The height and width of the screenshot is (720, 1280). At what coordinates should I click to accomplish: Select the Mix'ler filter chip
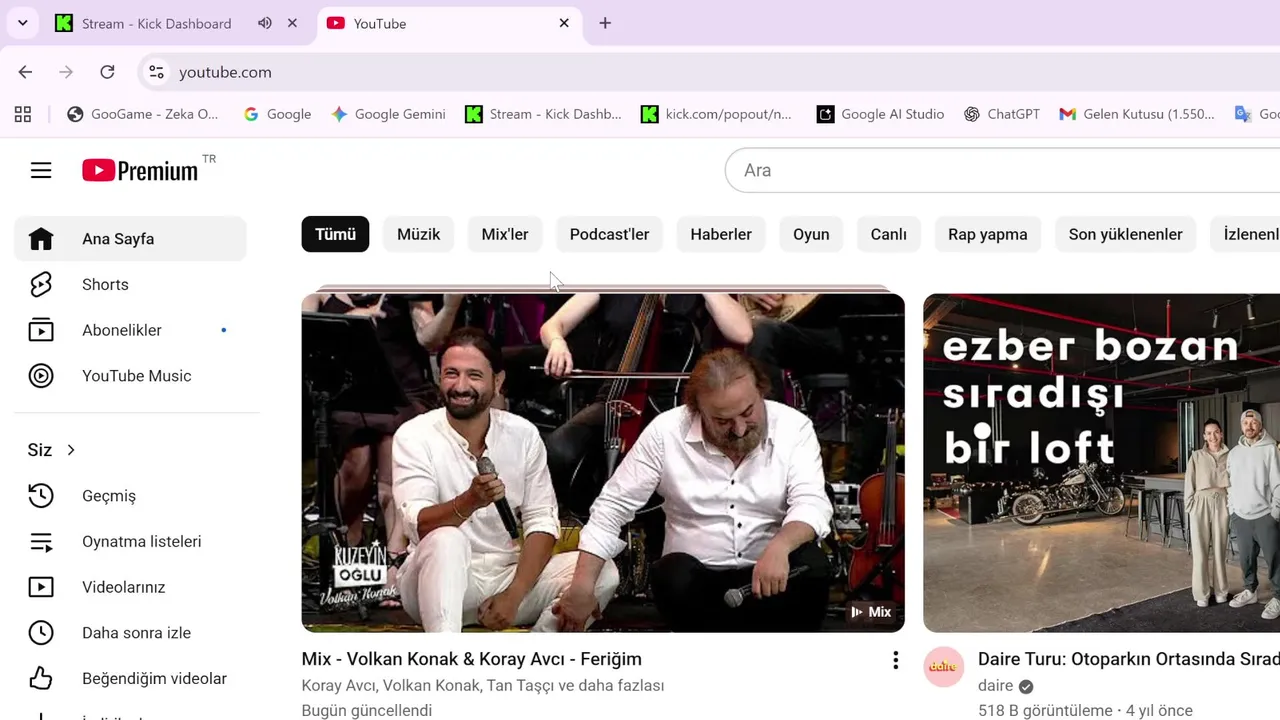[x=505, y=234]
